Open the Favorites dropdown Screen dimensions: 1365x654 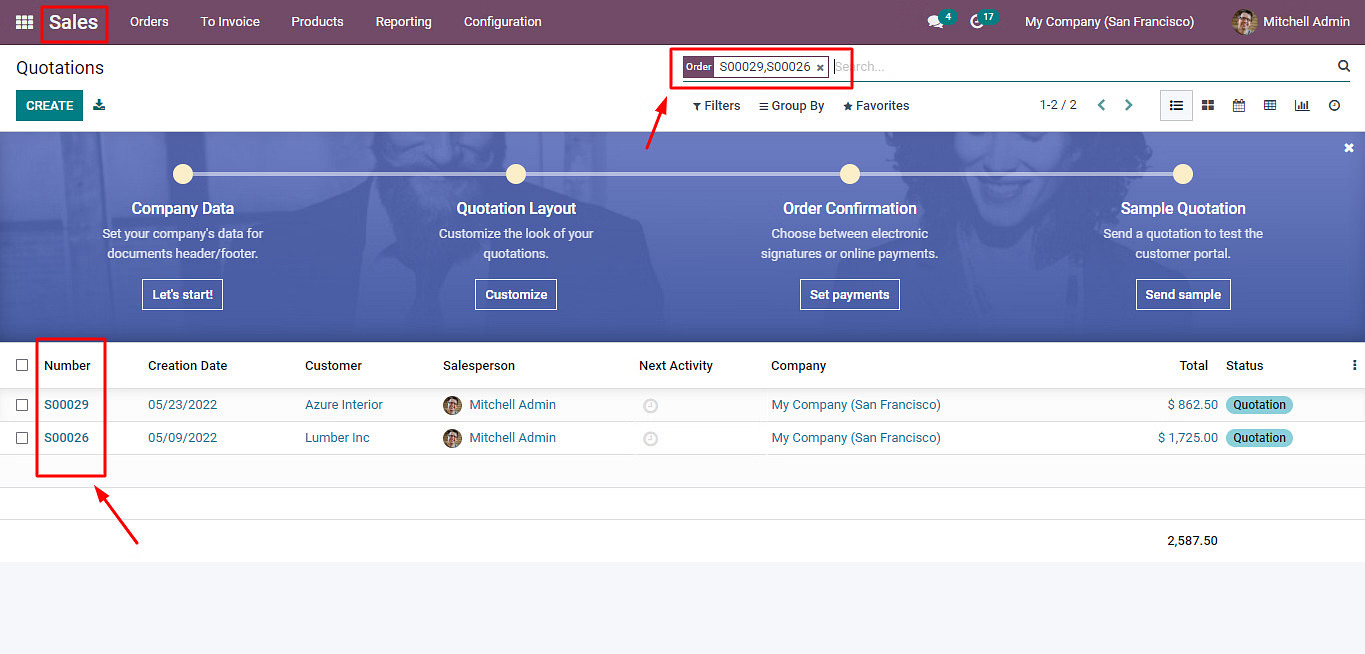876,106
